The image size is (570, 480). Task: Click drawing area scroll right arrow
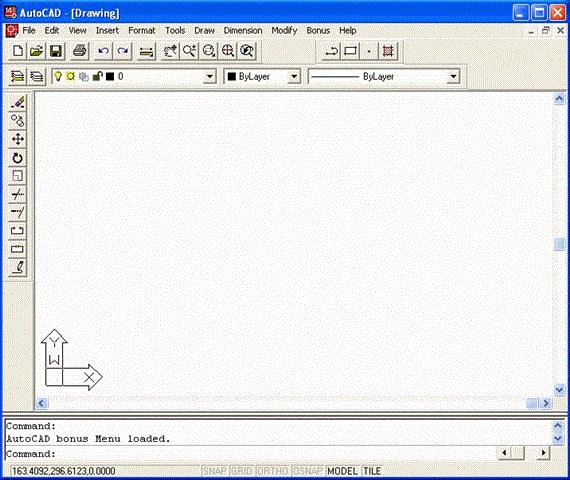pyautogui.click(x=546, y=403)
